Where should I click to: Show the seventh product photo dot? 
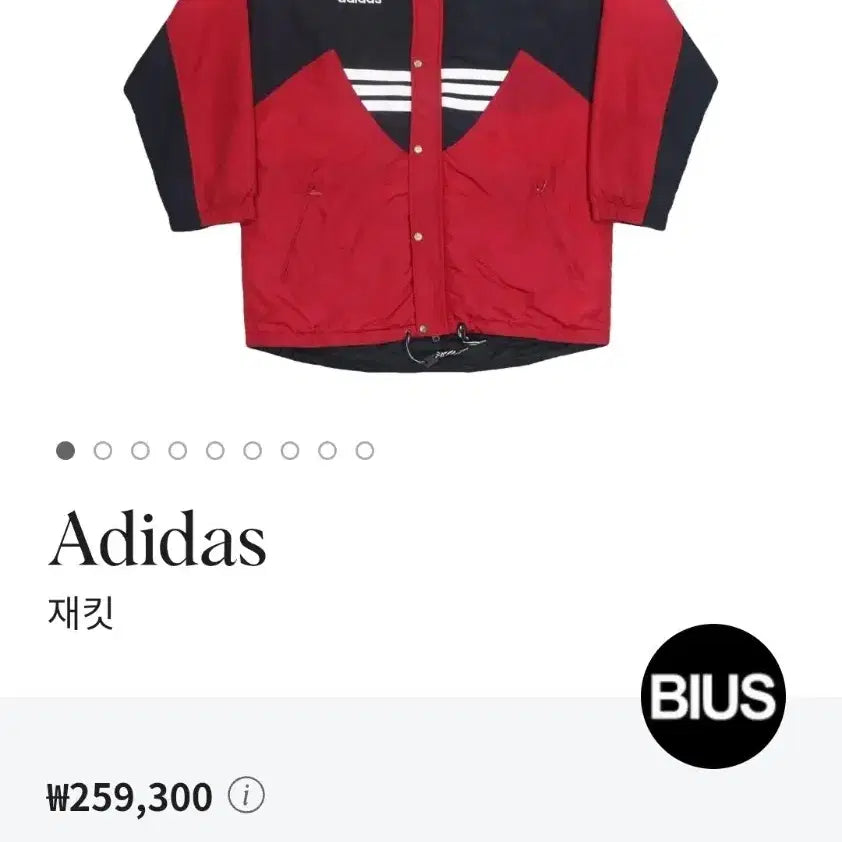coord(290,451)
